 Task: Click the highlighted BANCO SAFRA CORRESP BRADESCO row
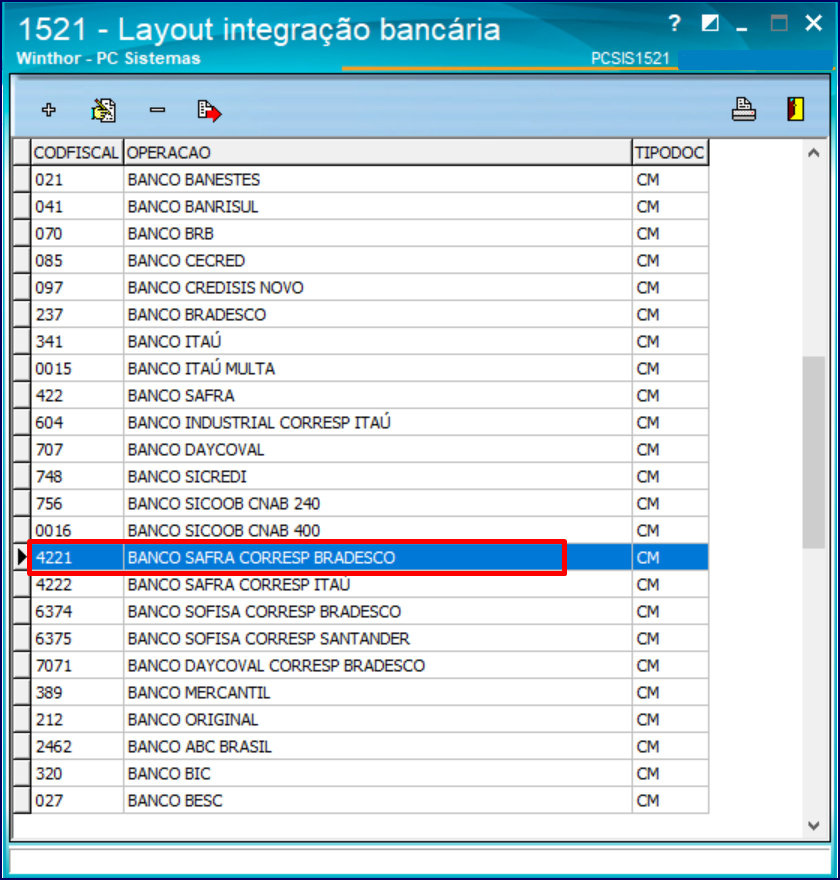tap(360, 557)
